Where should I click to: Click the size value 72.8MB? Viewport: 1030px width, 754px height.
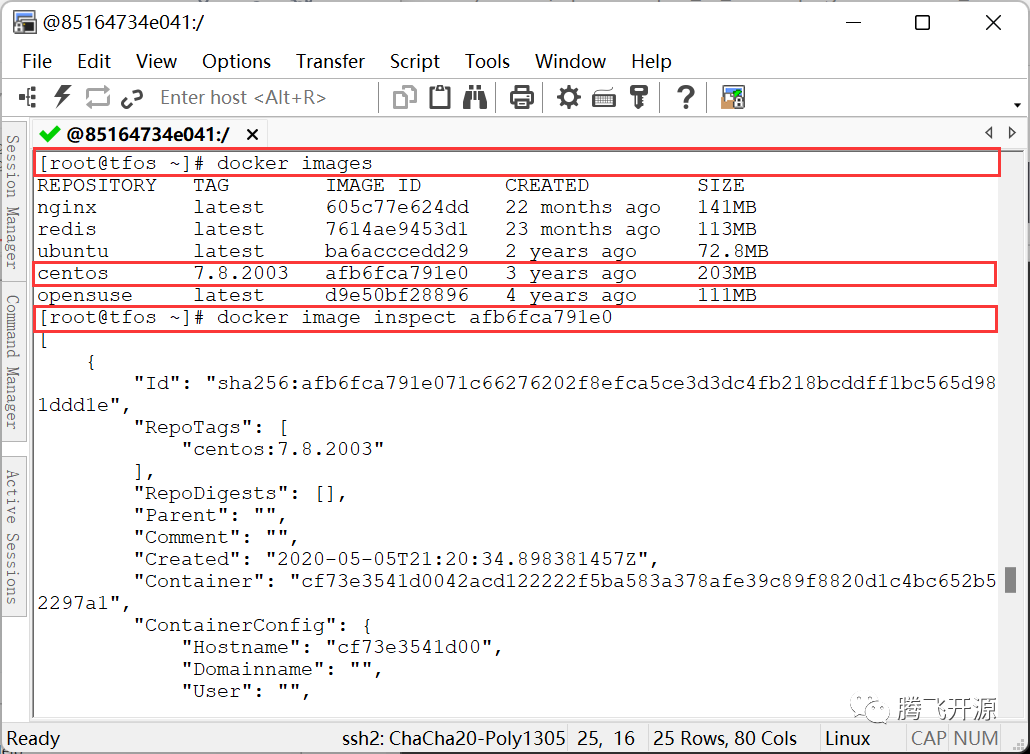click(732, 251)
